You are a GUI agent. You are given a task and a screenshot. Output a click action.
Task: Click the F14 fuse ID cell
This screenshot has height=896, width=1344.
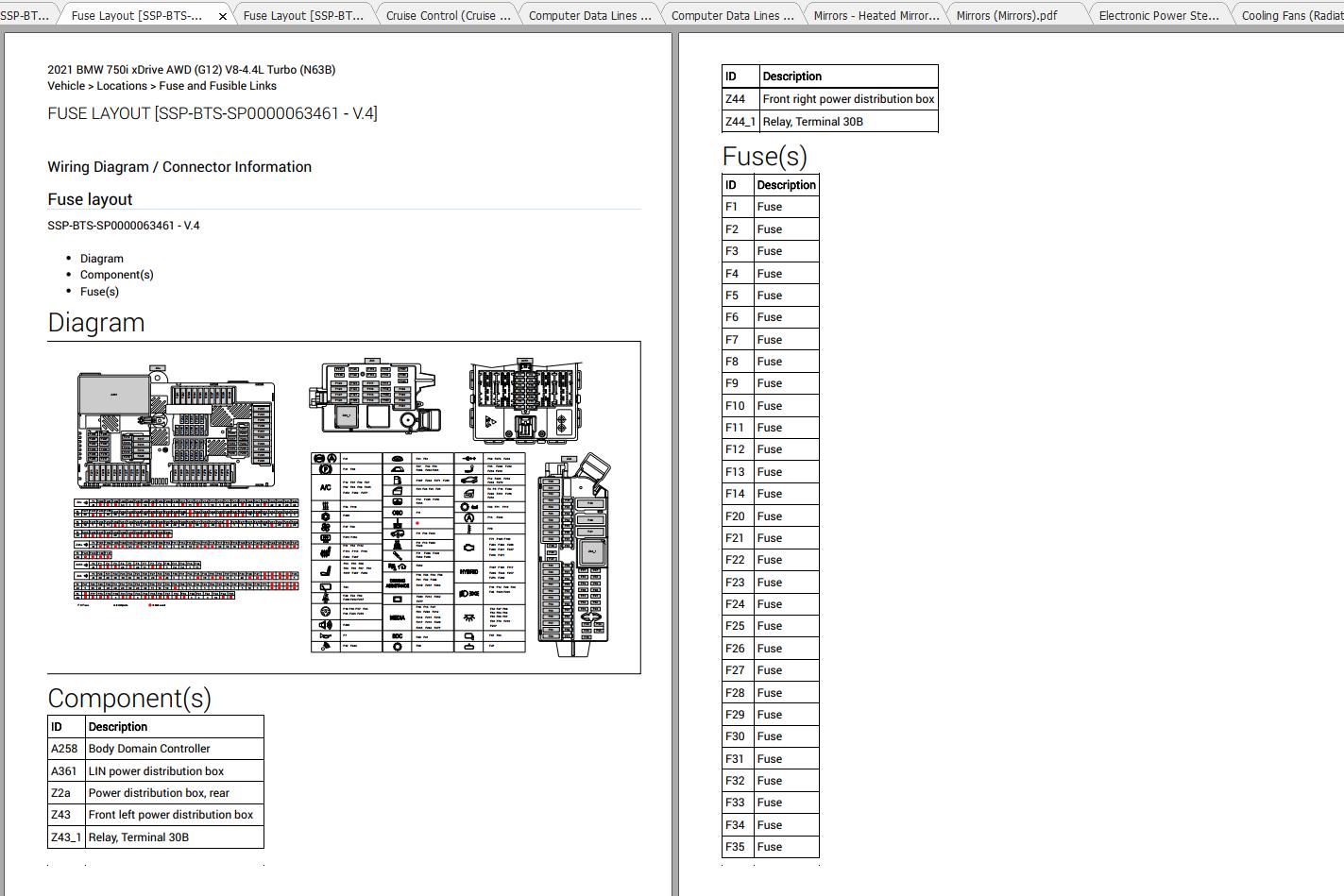738,494
